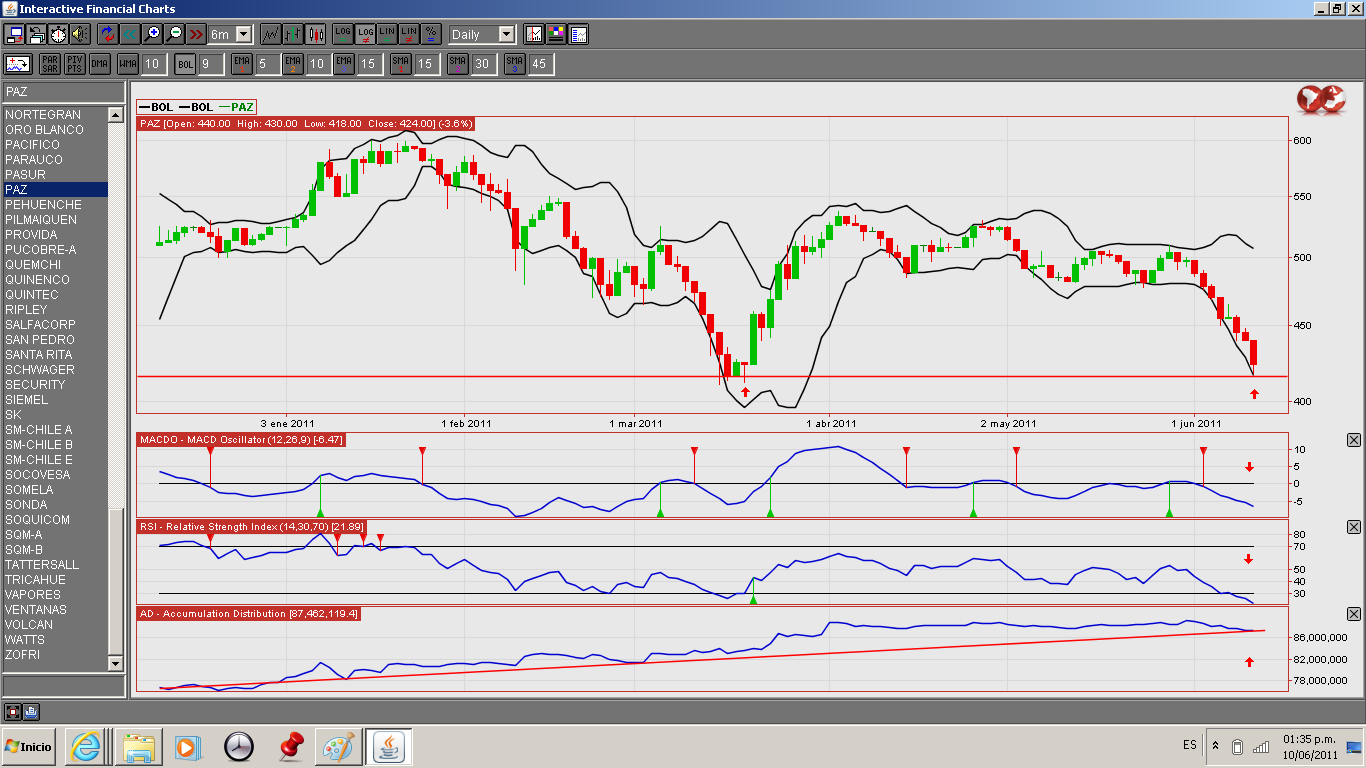Toggle the SMA 1 moving average
The image size is (1366, 768).
401,64
